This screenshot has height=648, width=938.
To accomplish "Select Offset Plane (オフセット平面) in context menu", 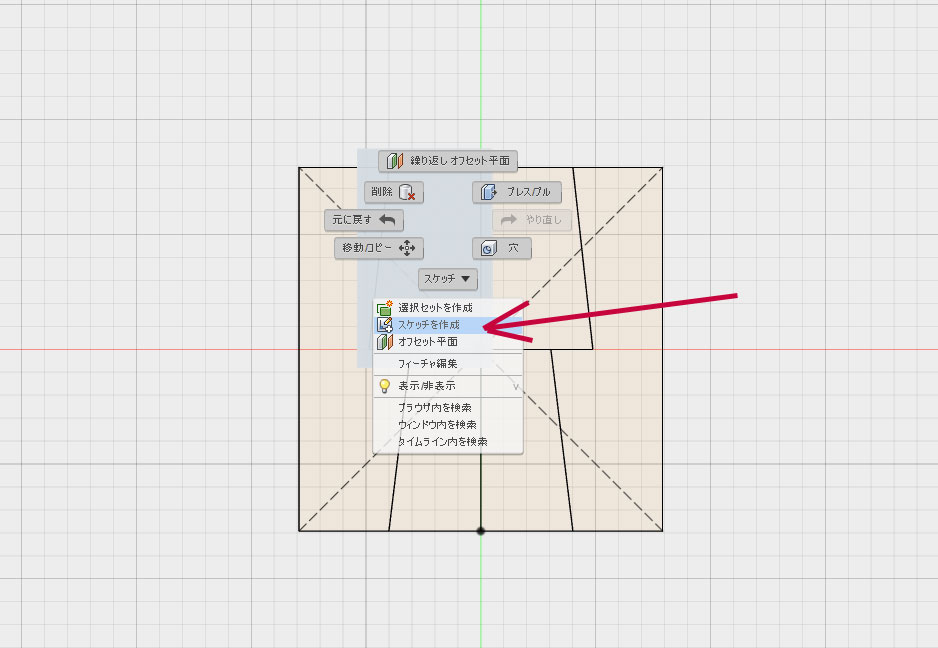I will pyautogui.click(x=428, y=342).
